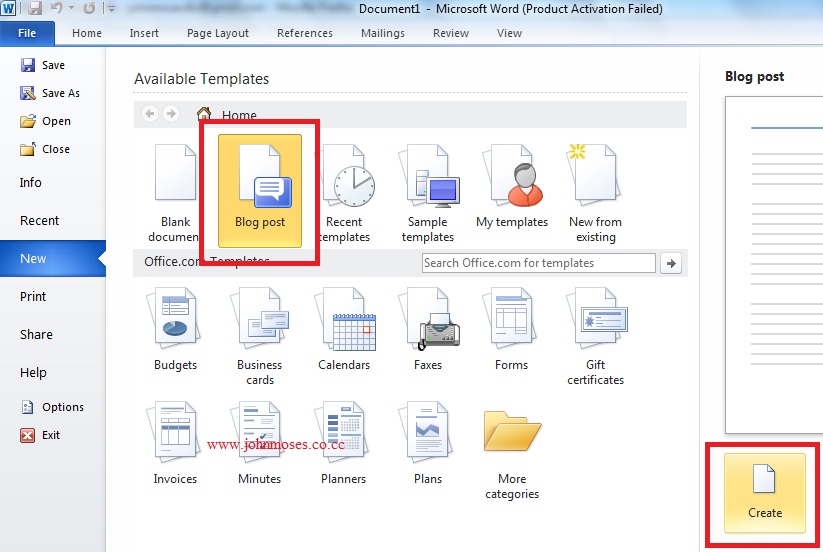Screen dimensions: 823x552
Task: Open the Budgets template category
Action: [x=175, y=329]
